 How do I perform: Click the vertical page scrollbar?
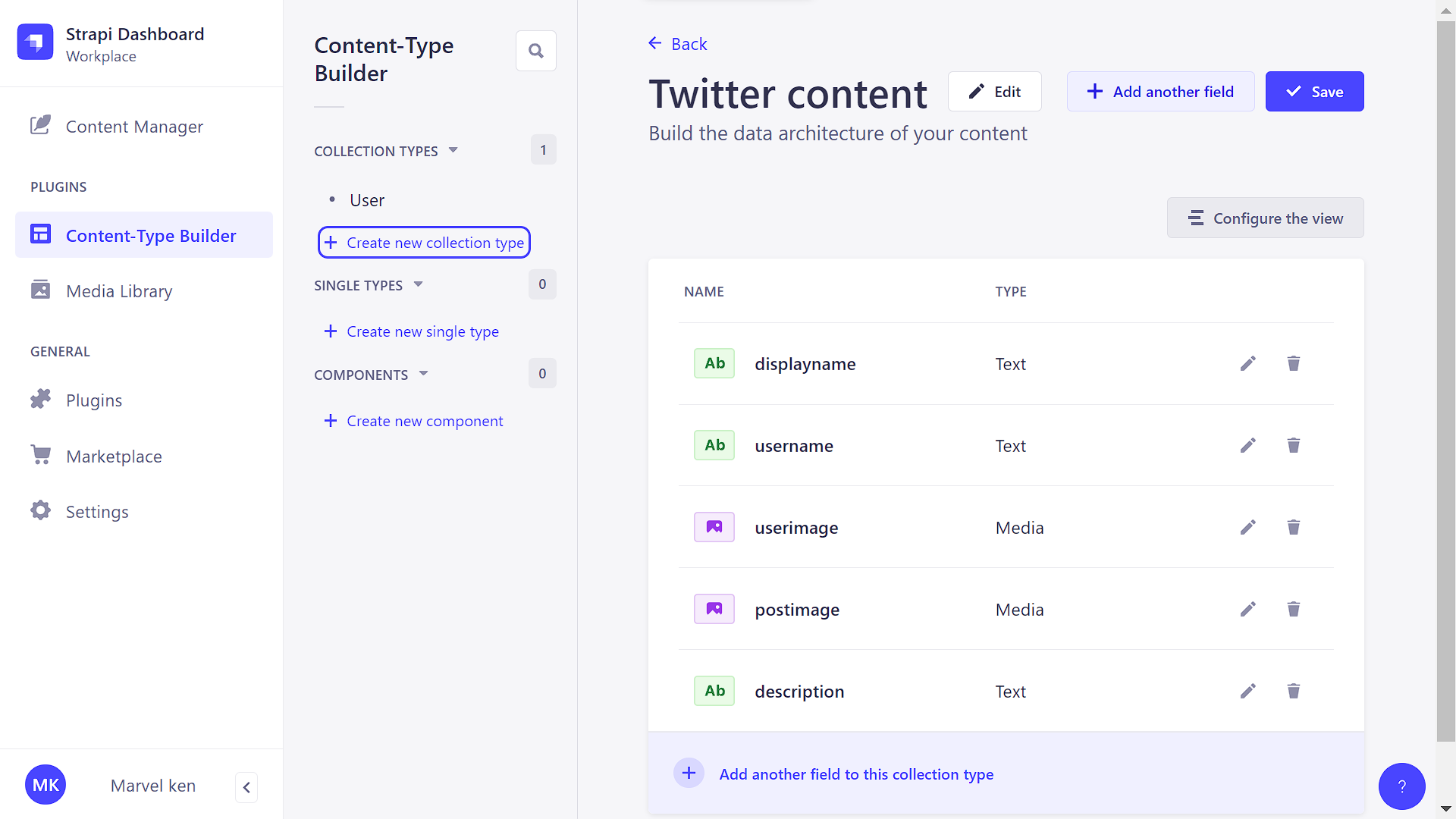click(x=1446, y=381)
